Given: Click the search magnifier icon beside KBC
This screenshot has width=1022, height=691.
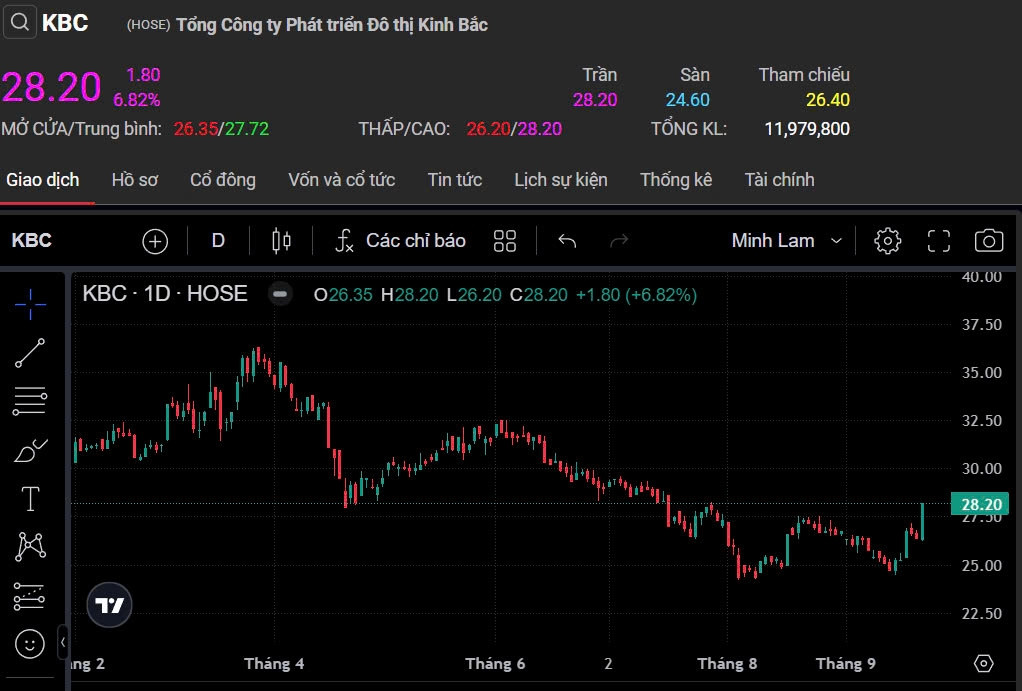Looking at the screenshot, I should pyautogui.click(x=20, y=23).
